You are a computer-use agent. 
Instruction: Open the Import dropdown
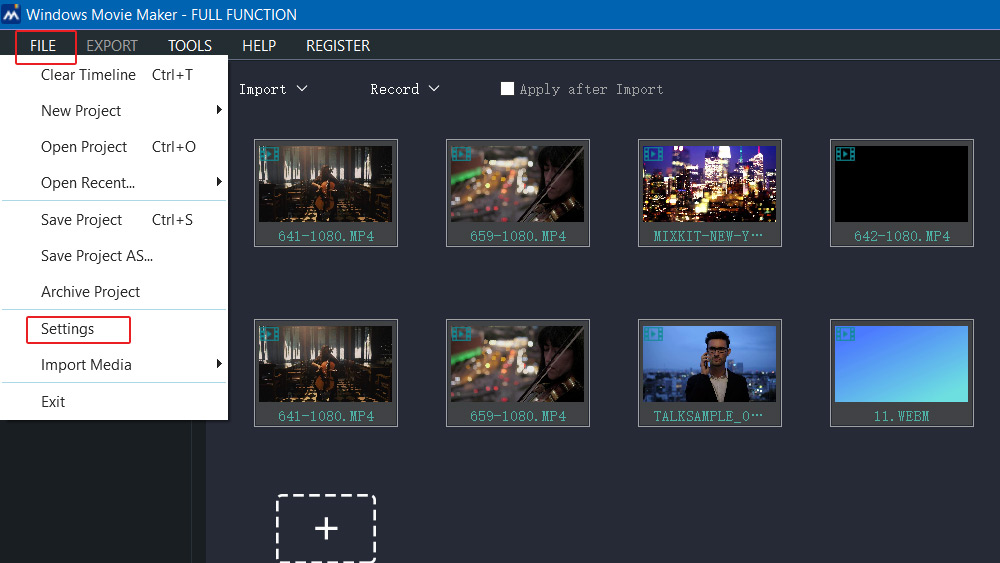click(273, 89)
